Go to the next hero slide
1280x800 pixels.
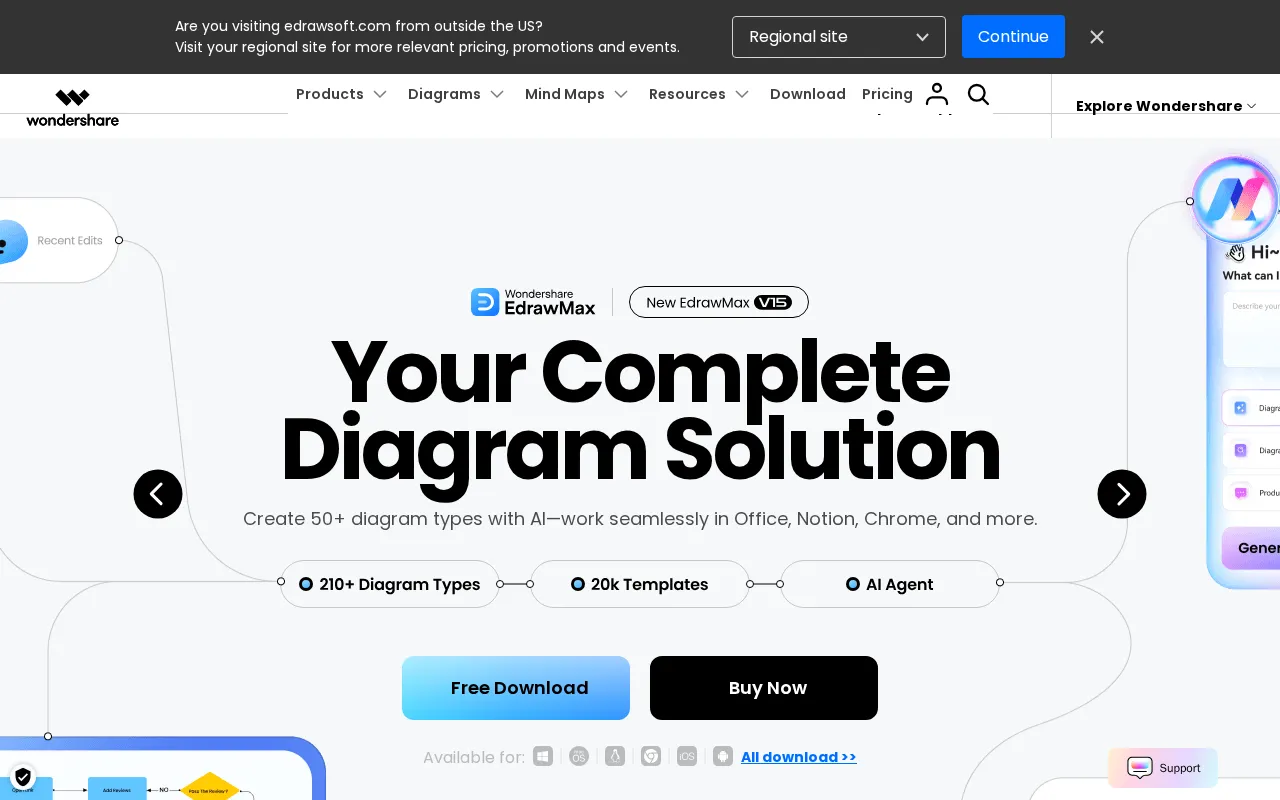click(x=1122, y=494)
